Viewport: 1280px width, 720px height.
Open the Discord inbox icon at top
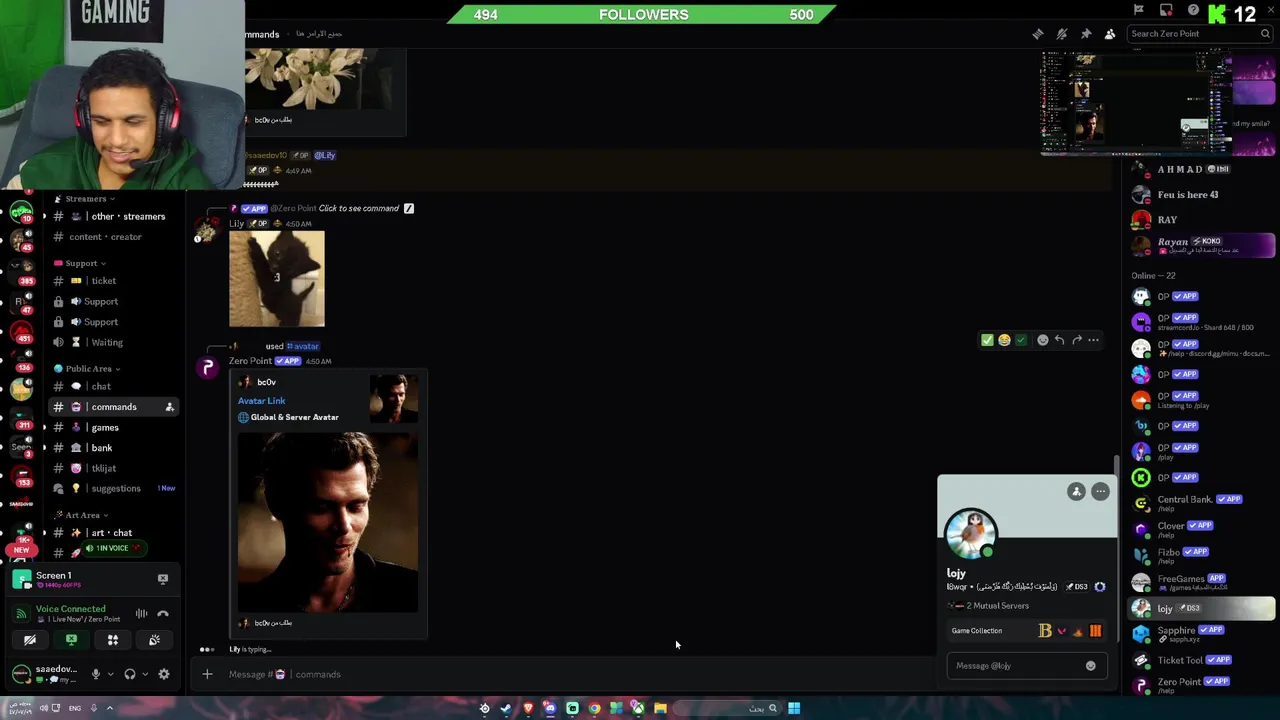(1166, 10)
